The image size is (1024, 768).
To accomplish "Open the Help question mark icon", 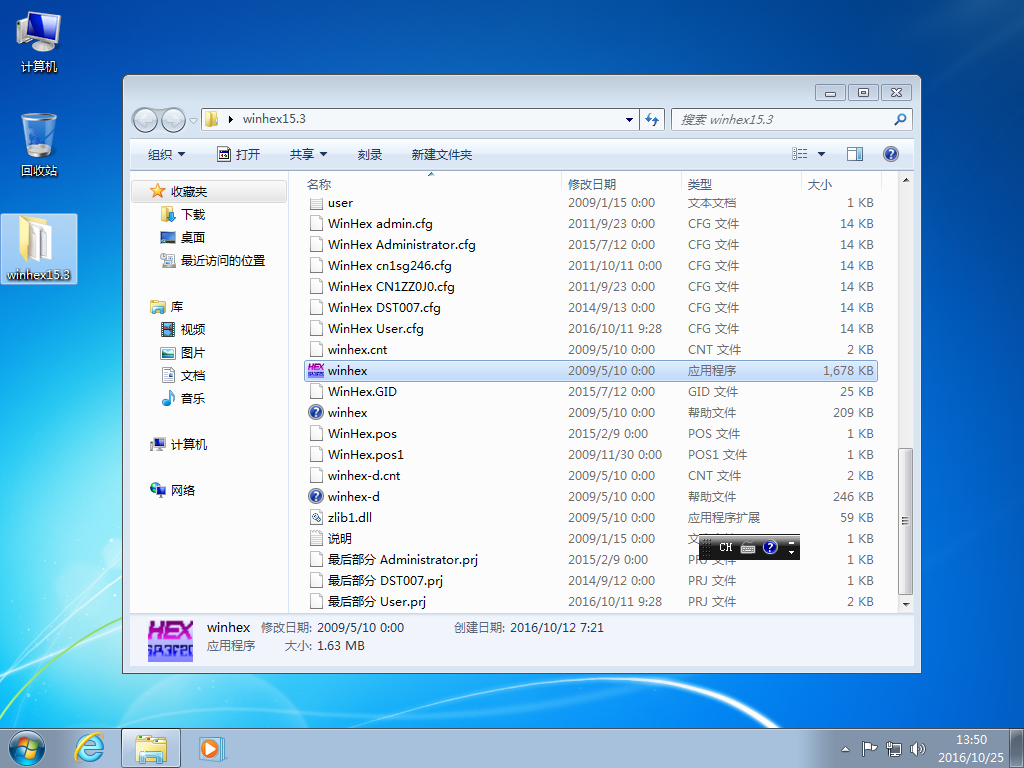I will pyautogui.click(x=891, y=154).
